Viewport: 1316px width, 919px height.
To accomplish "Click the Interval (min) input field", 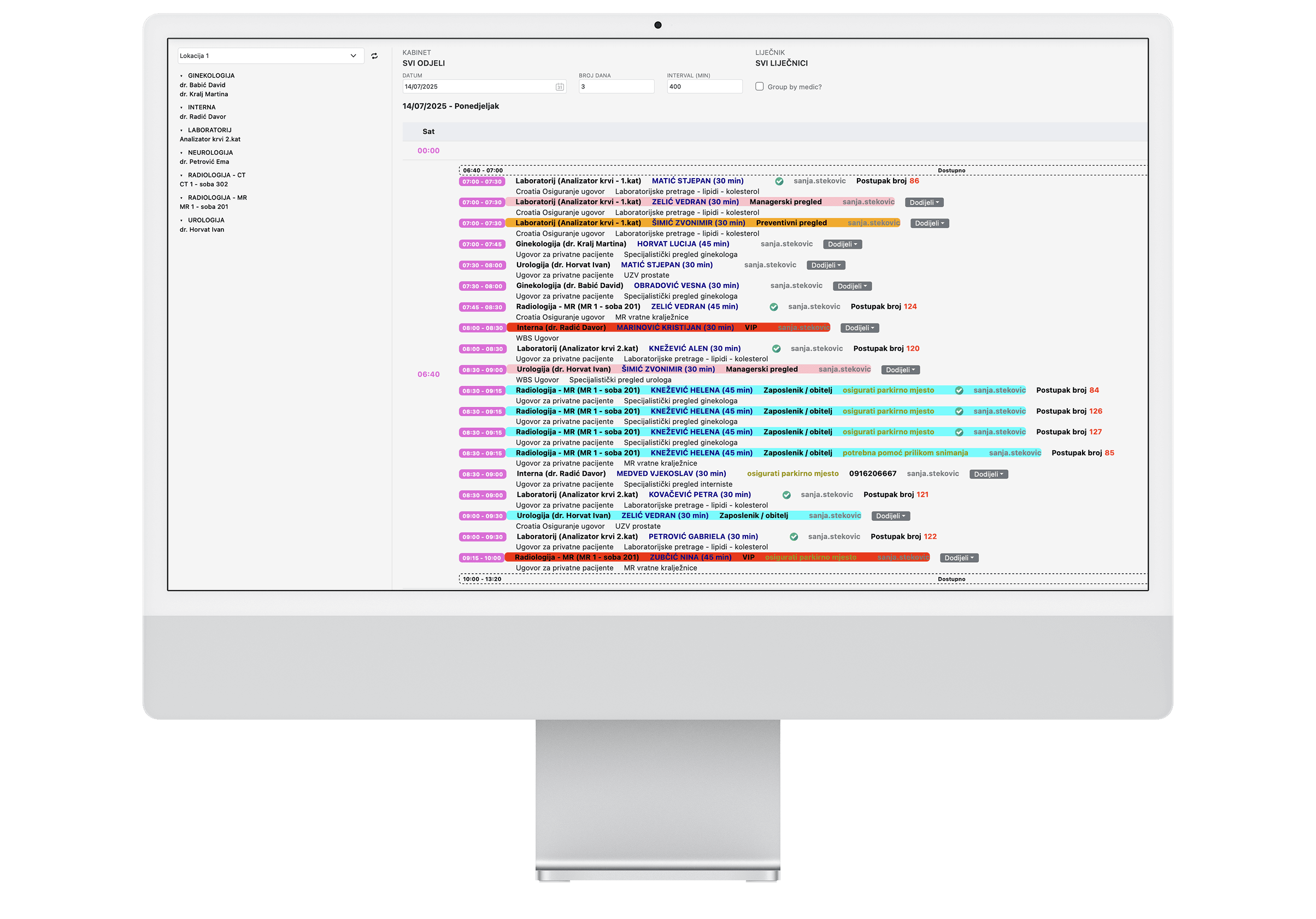I will click(704, 87).
